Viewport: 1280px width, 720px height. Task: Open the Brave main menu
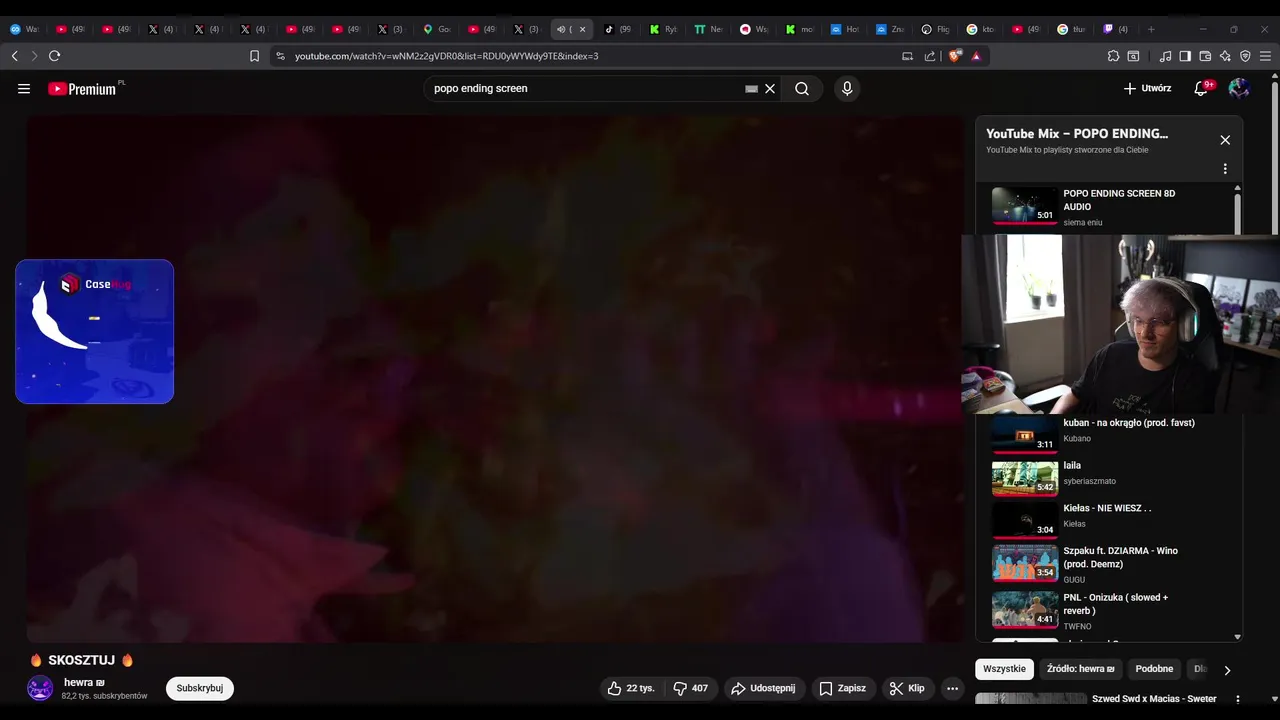(1265, 56)
